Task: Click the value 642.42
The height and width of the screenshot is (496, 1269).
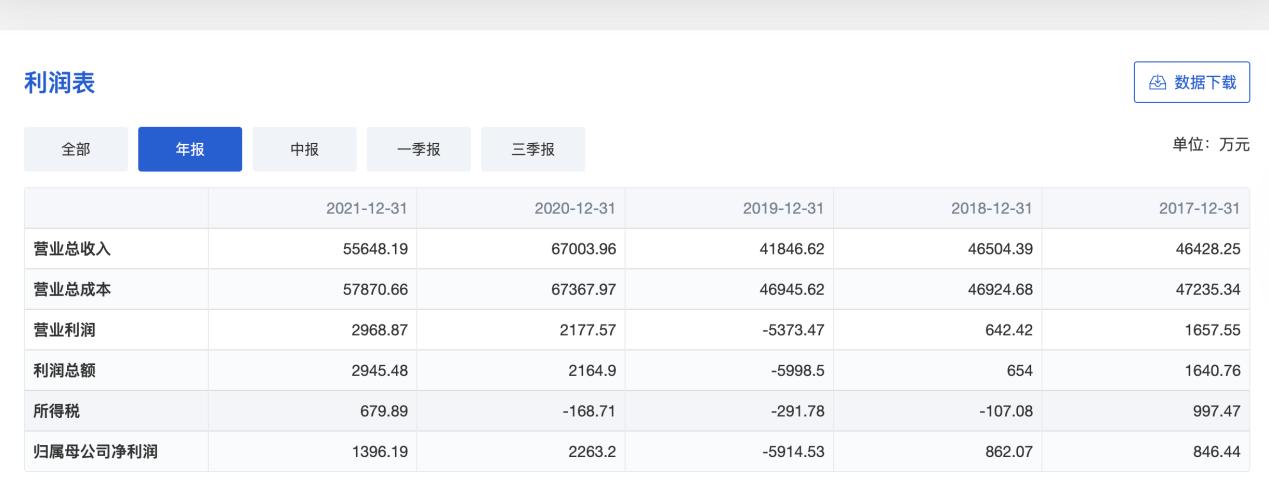Action: click(x=1008, y=330)
